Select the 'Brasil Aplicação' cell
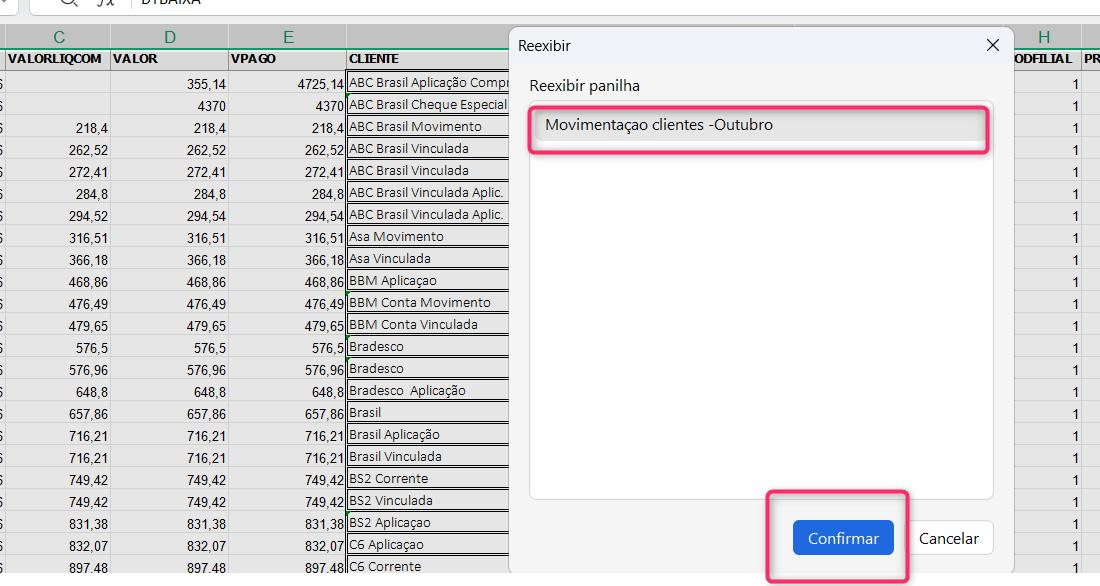1100x586 pixels. (x=428, y=435)
